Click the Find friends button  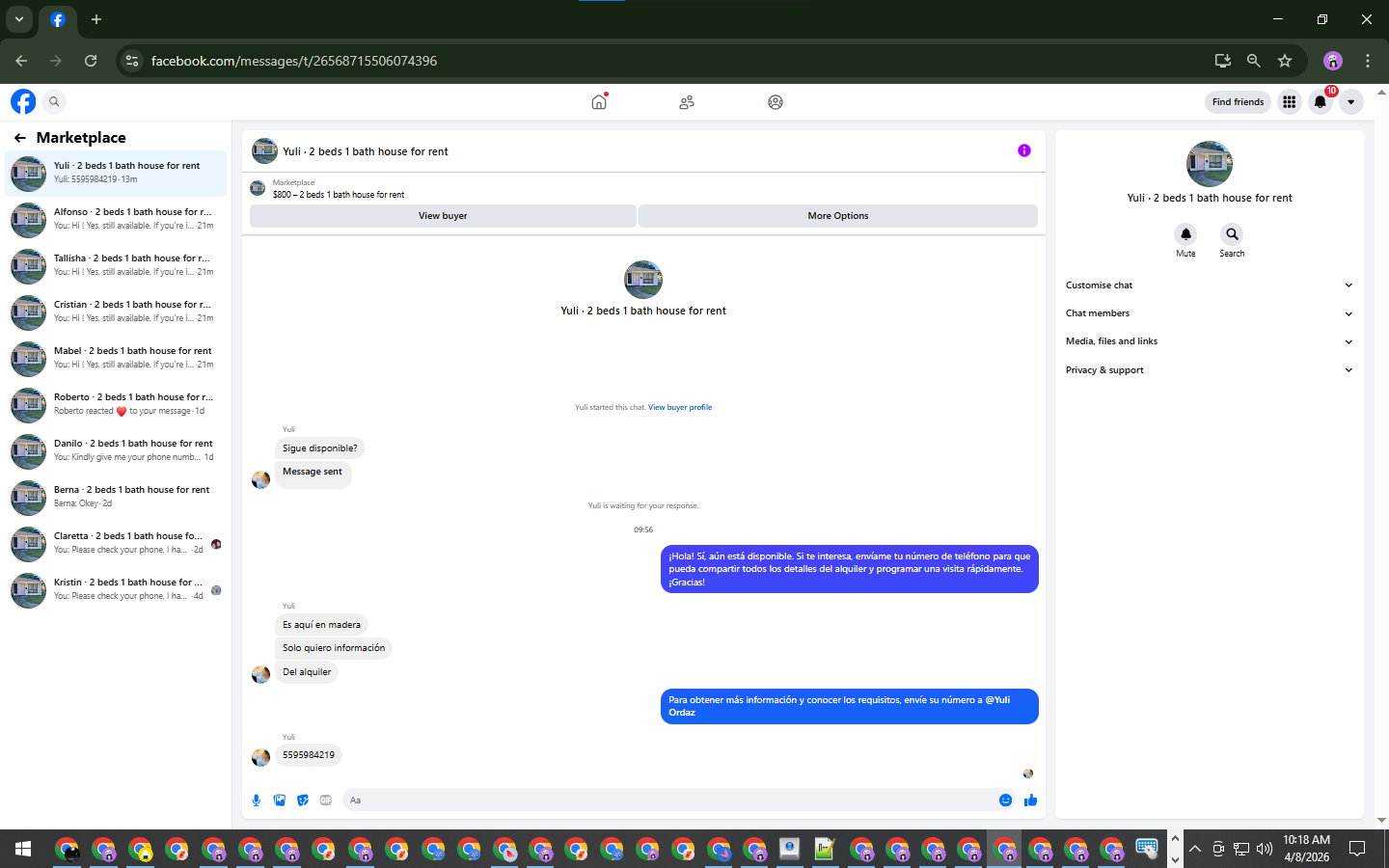pyautogui.click(x=1238, y=102)
